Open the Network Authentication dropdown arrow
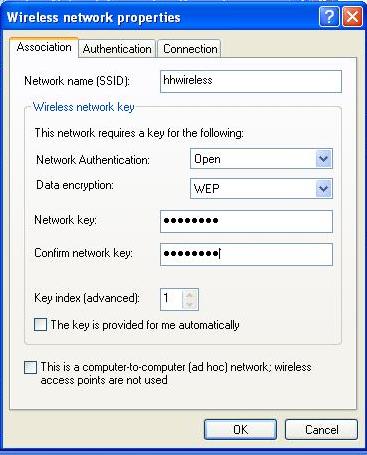This screenshot has height=455, width=367. pyautogui.click(x=323, y=159)
